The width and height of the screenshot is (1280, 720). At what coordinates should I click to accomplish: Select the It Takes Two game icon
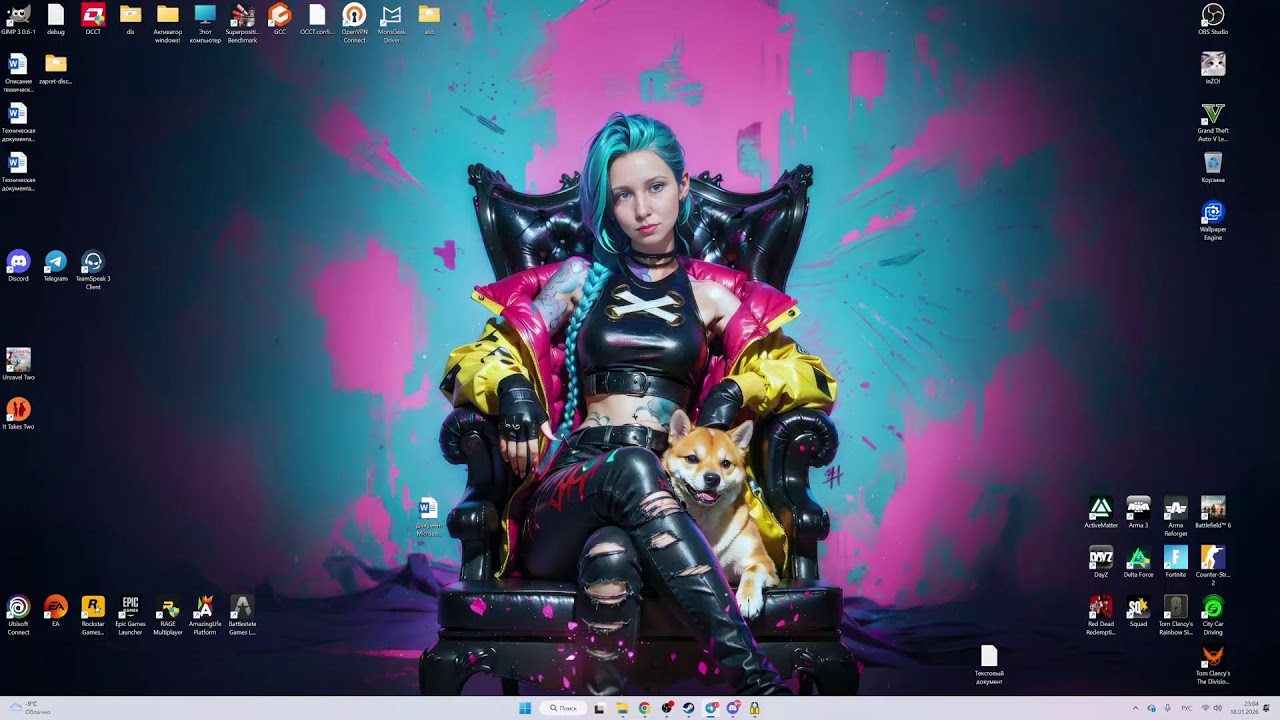(18, 414)
